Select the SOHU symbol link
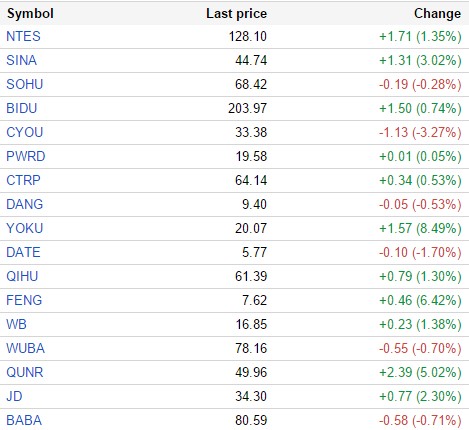The width and height of the screenshot is (469, 430). (x=25, y=84)
